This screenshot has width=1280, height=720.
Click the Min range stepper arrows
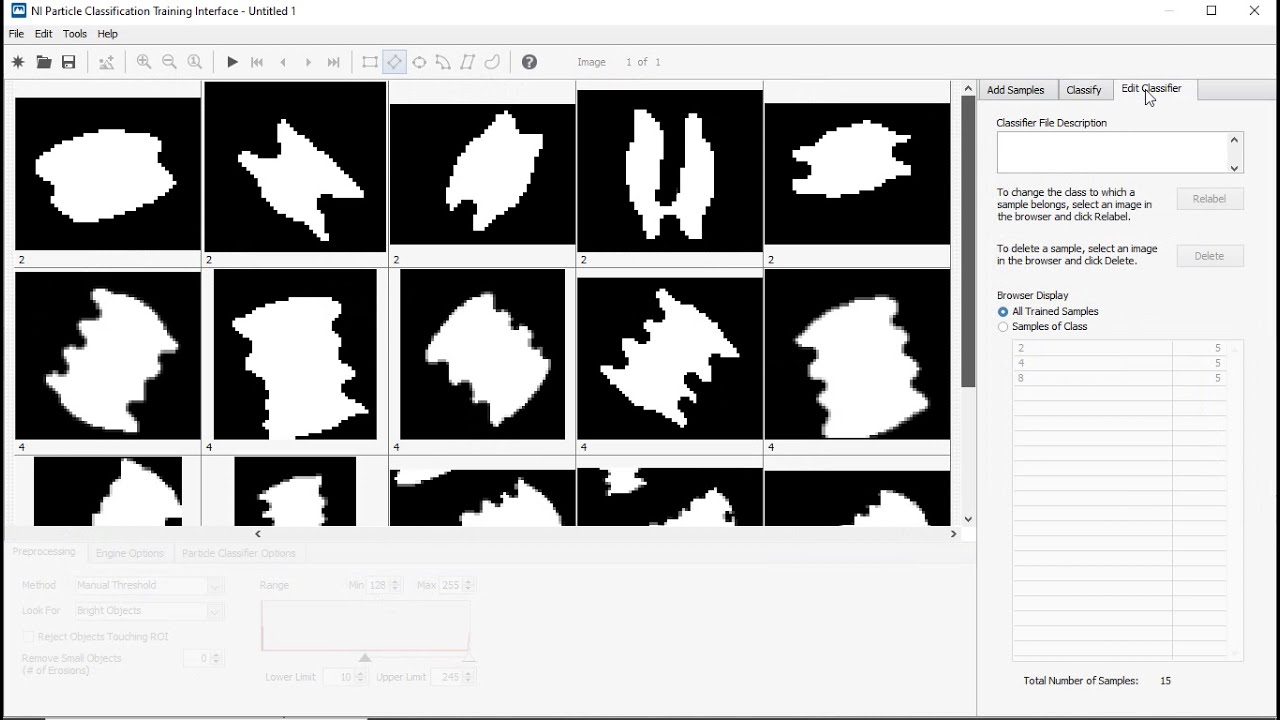coord(396,585)
